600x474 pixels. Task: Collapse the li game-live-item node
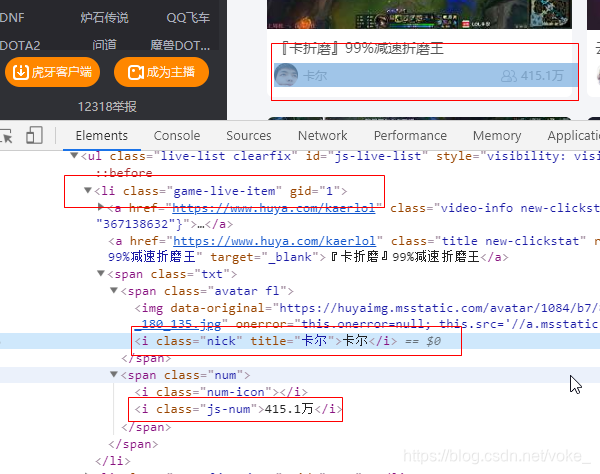tap(88, 190)
